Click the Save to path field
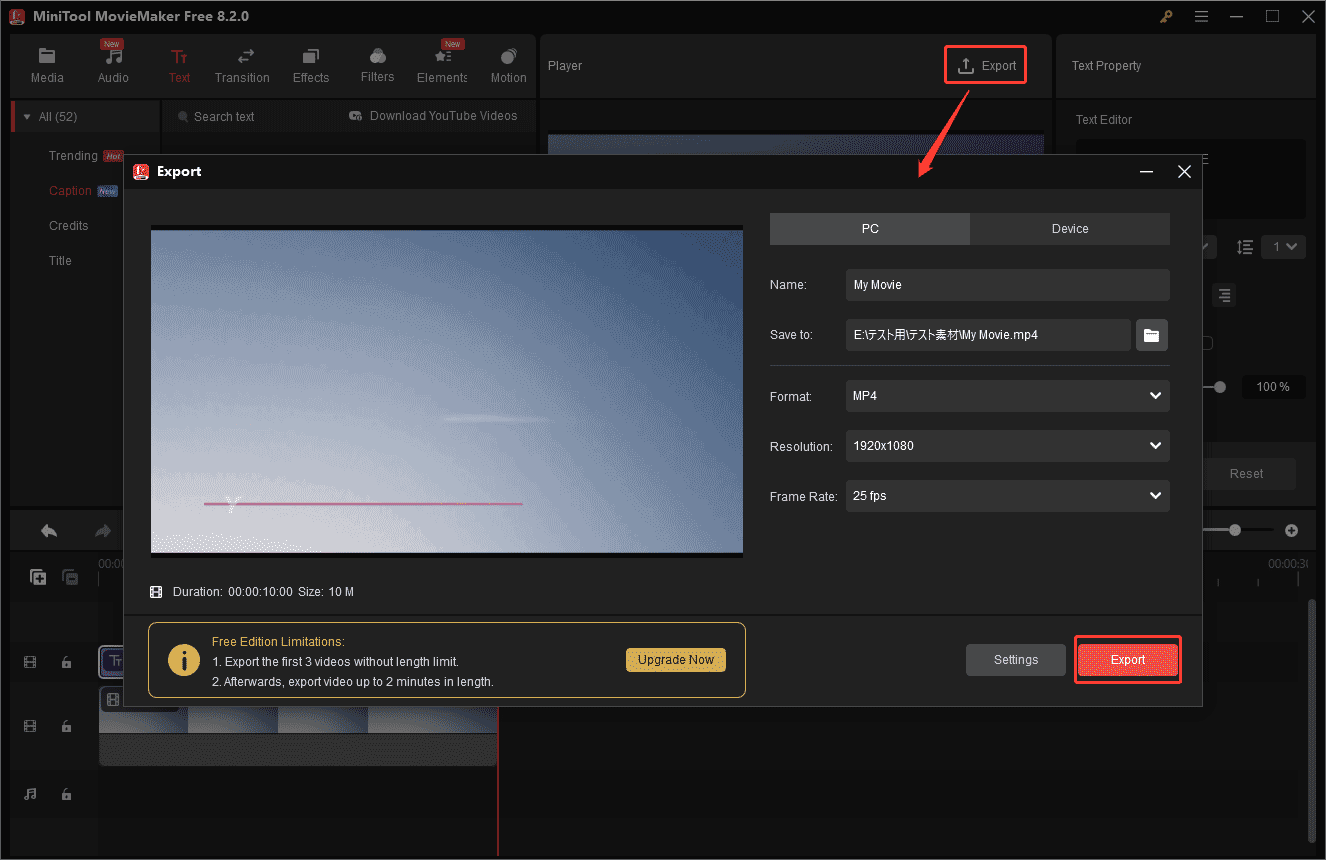 tap(988, 335)
